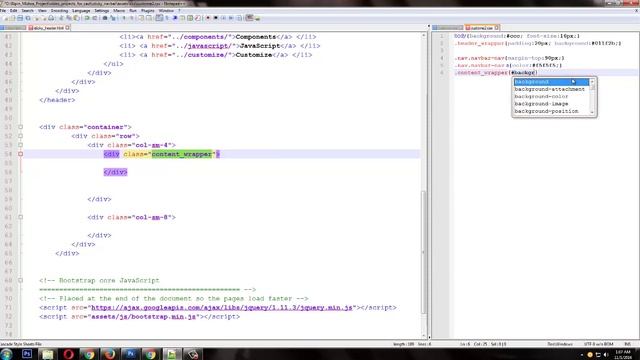
Task: Click the Cut toolbar icon
Action: pos(61,18)
